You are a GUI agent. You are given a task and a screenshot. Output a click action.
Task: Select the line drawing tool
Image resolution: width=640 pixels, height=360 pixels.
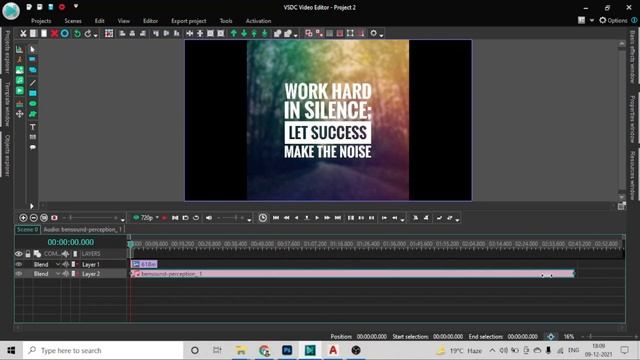pyautogui.click(x=33, y=83)
